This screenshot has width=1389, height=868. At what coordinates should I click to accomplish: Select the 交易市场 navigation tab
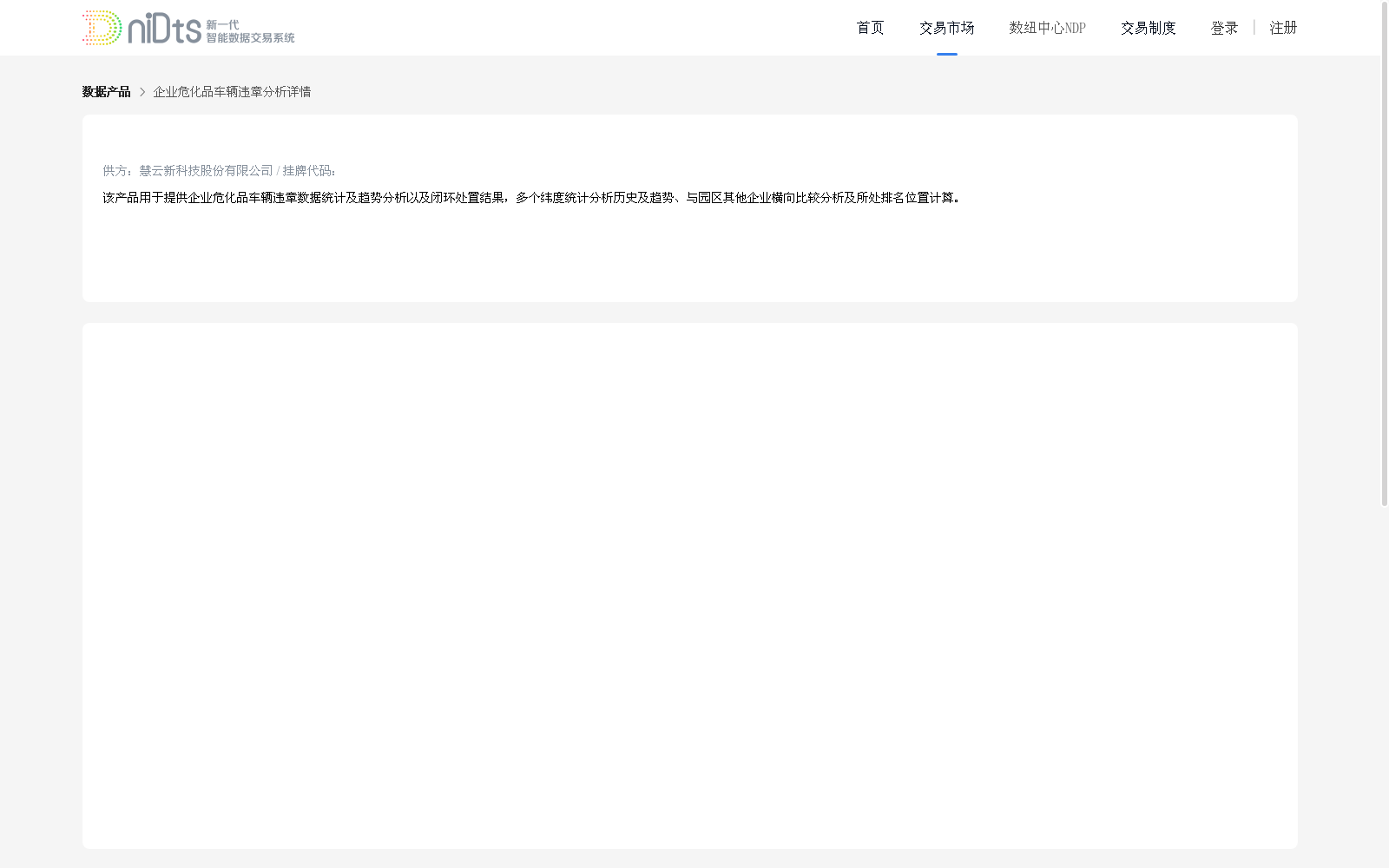coord(946,28)
